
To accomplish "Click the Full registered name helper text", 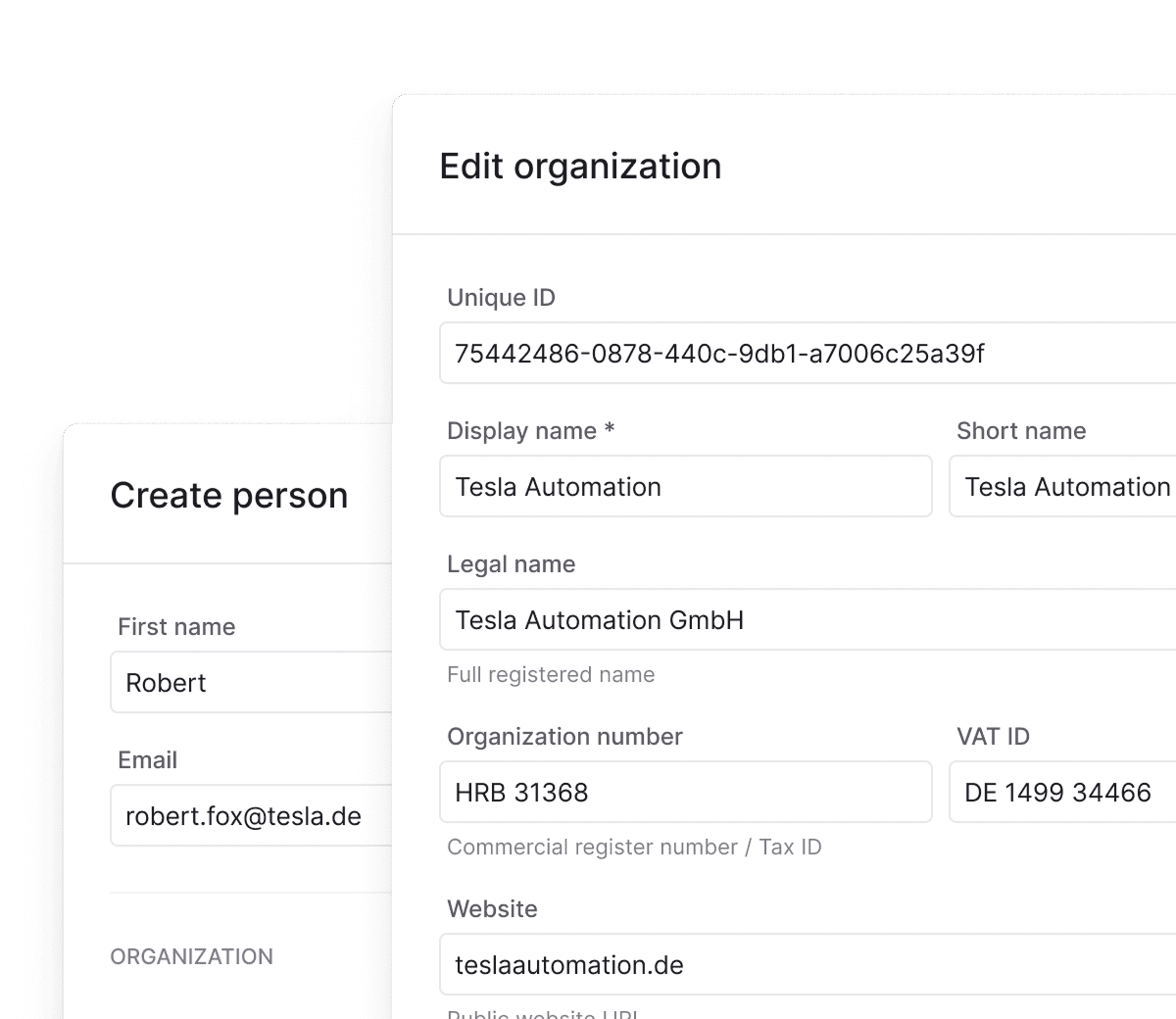I will [x=551, y=674].
